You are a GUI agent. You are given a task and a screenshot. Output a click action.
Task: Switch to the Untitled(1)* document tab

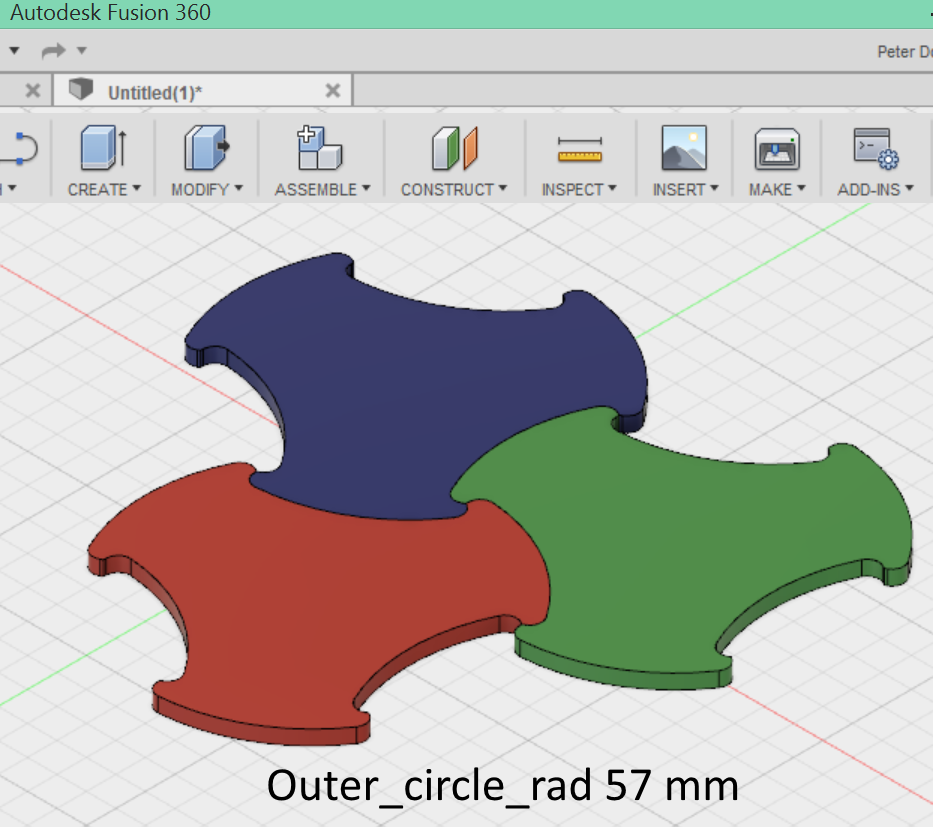[x=155, y=92]
